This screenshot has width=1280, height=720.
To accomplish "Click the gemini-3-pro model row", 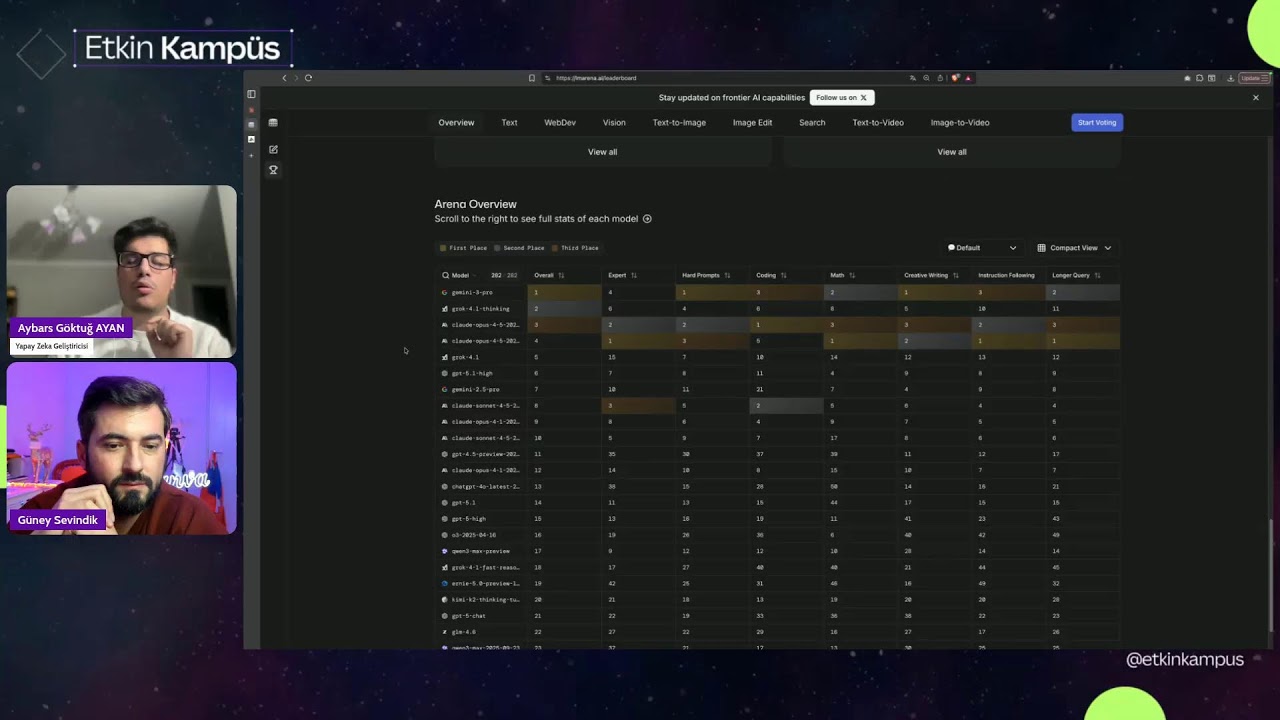I will pyautogui.click(x=777, y=292).
